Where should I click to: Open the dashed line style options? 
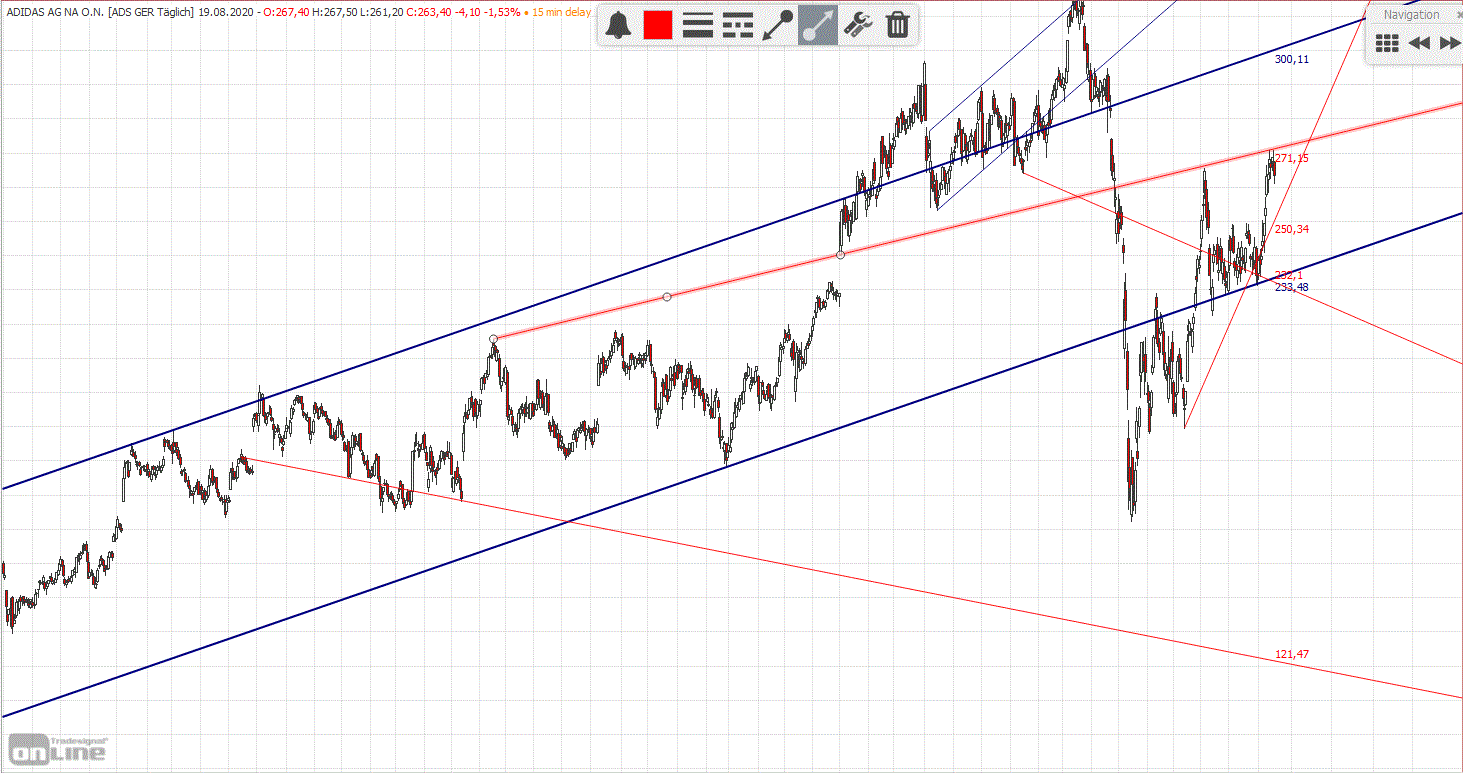(737, 25)
